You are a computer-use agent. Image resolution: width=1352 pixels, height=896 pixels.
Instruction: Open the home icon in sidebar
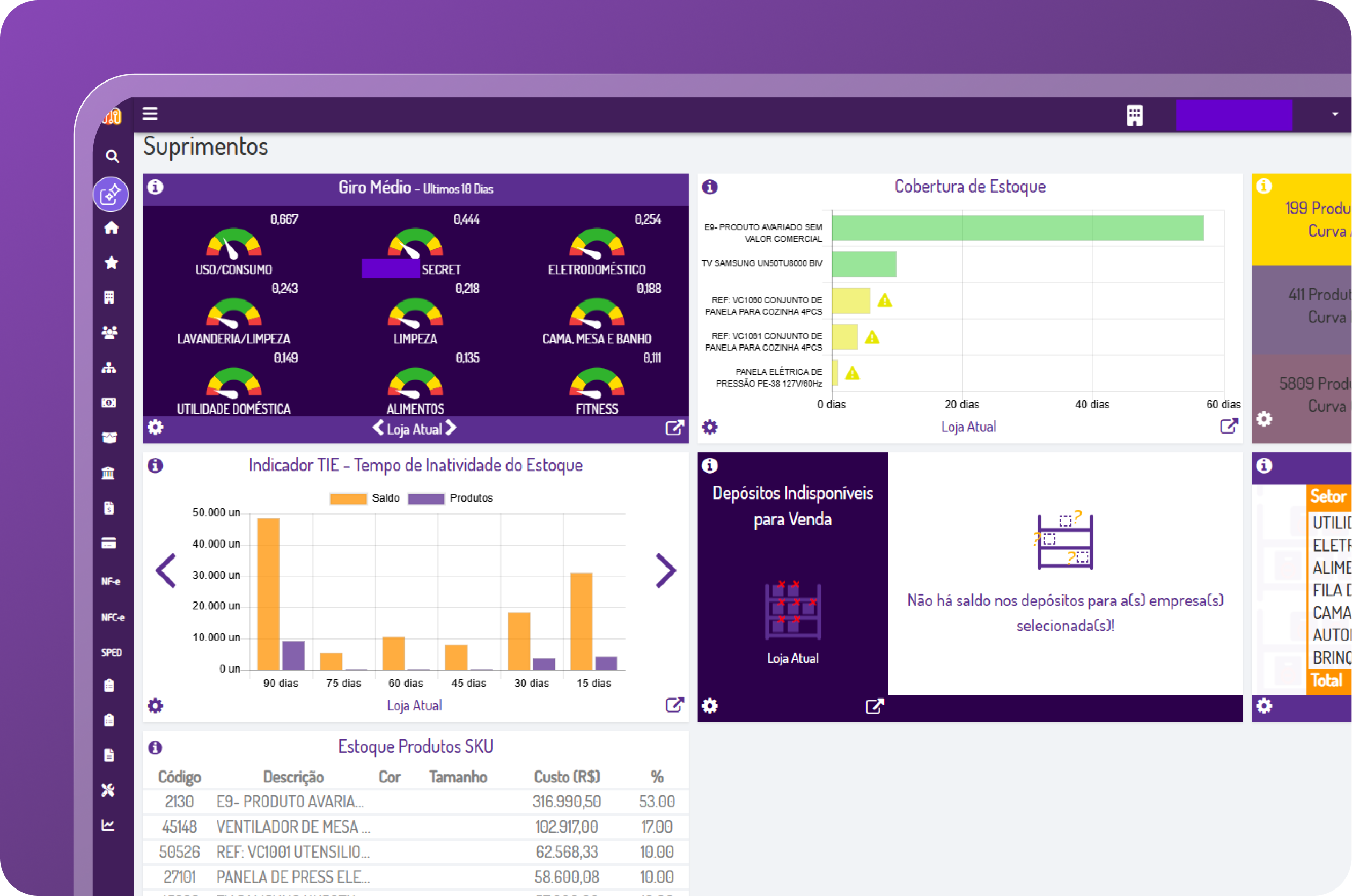(112, 228)
